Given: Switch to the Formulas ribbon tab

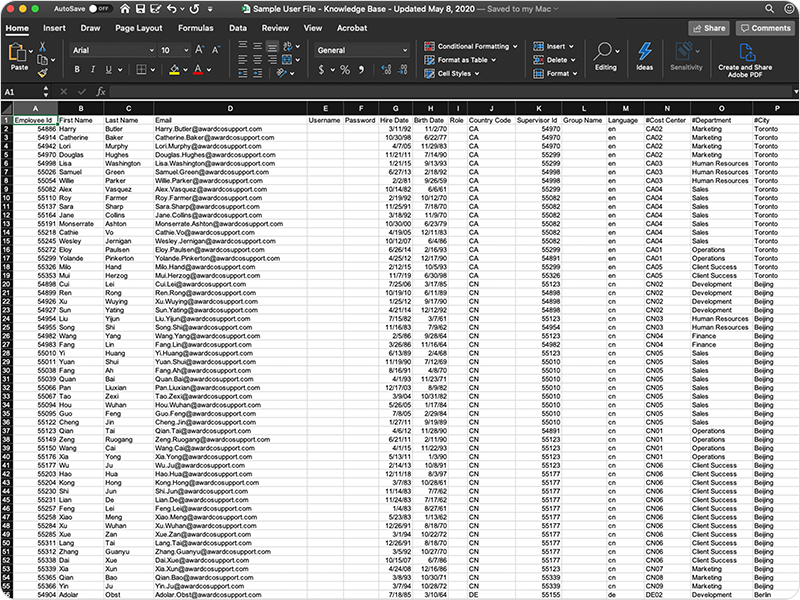Looking at the screenshot, I should click(195, 28).
